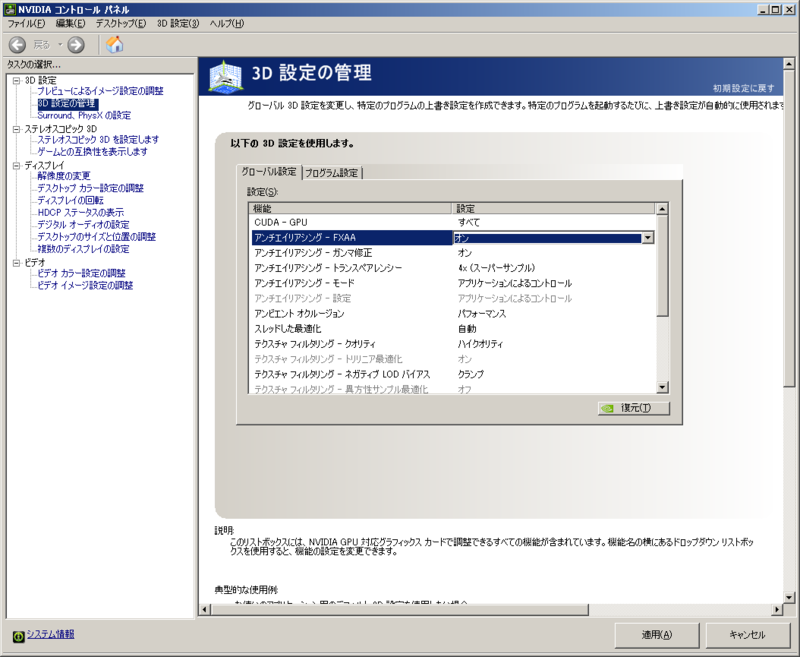Screen dimensions: 800x657
Task: Open the ヘルプ(H) menu
Action: point(227,23)
